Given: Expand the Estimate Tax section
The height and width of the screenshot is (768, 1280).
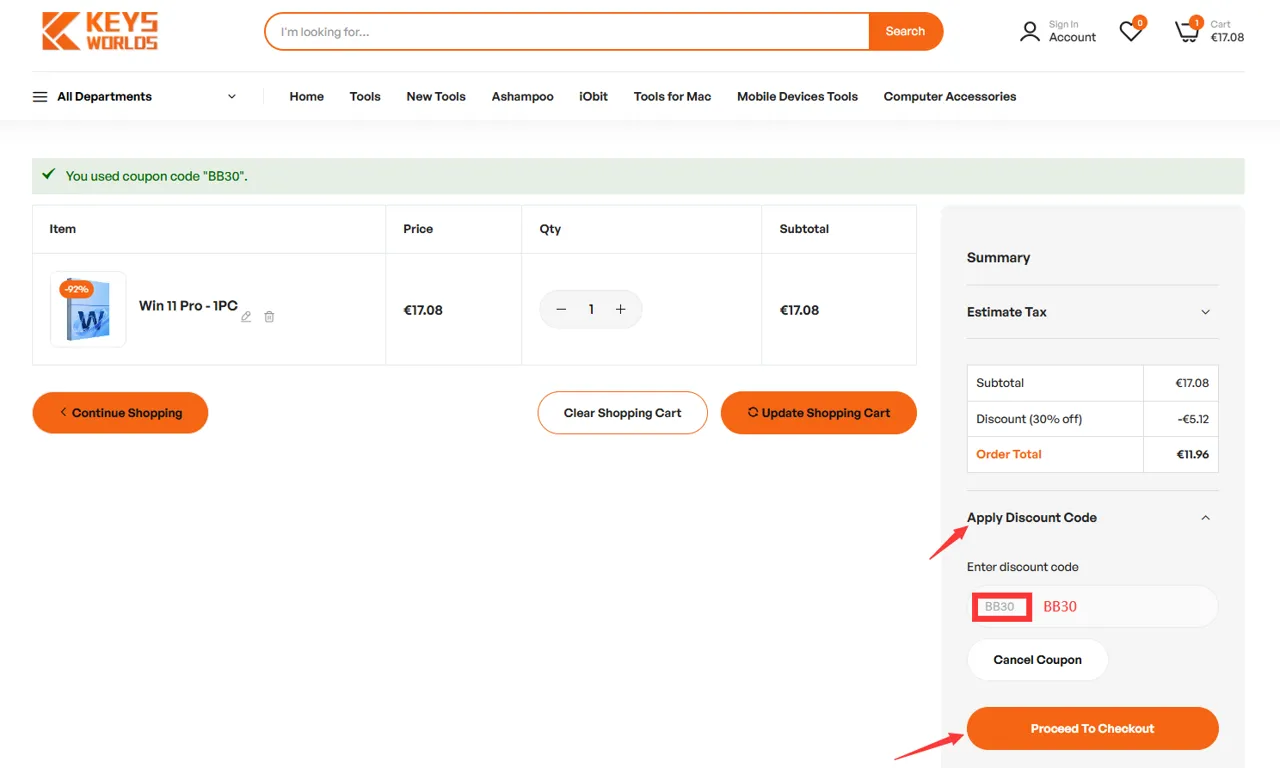Looking at the screenshot, I should (1205, 312).
